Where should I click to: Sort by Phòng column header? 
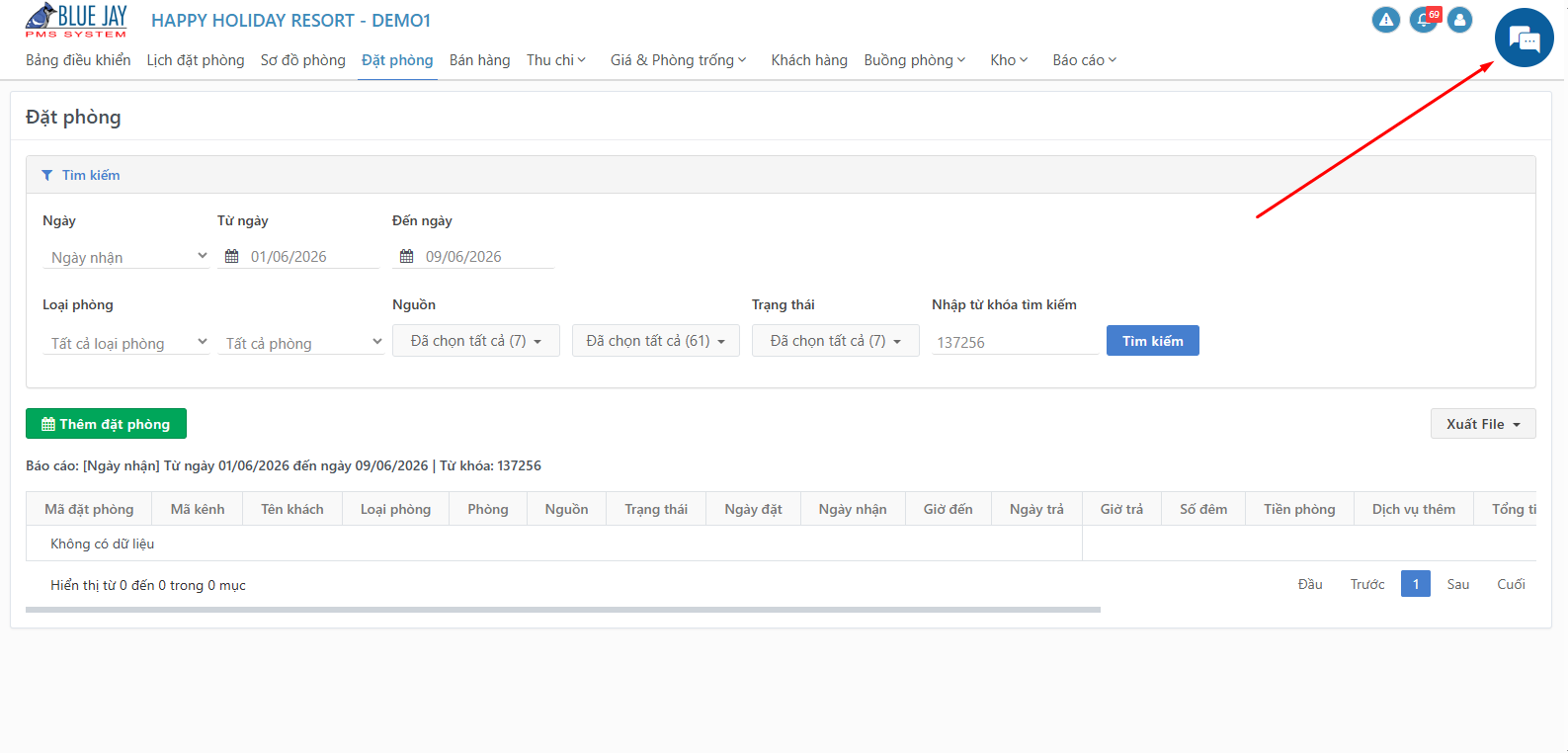(x=488, y=509)
